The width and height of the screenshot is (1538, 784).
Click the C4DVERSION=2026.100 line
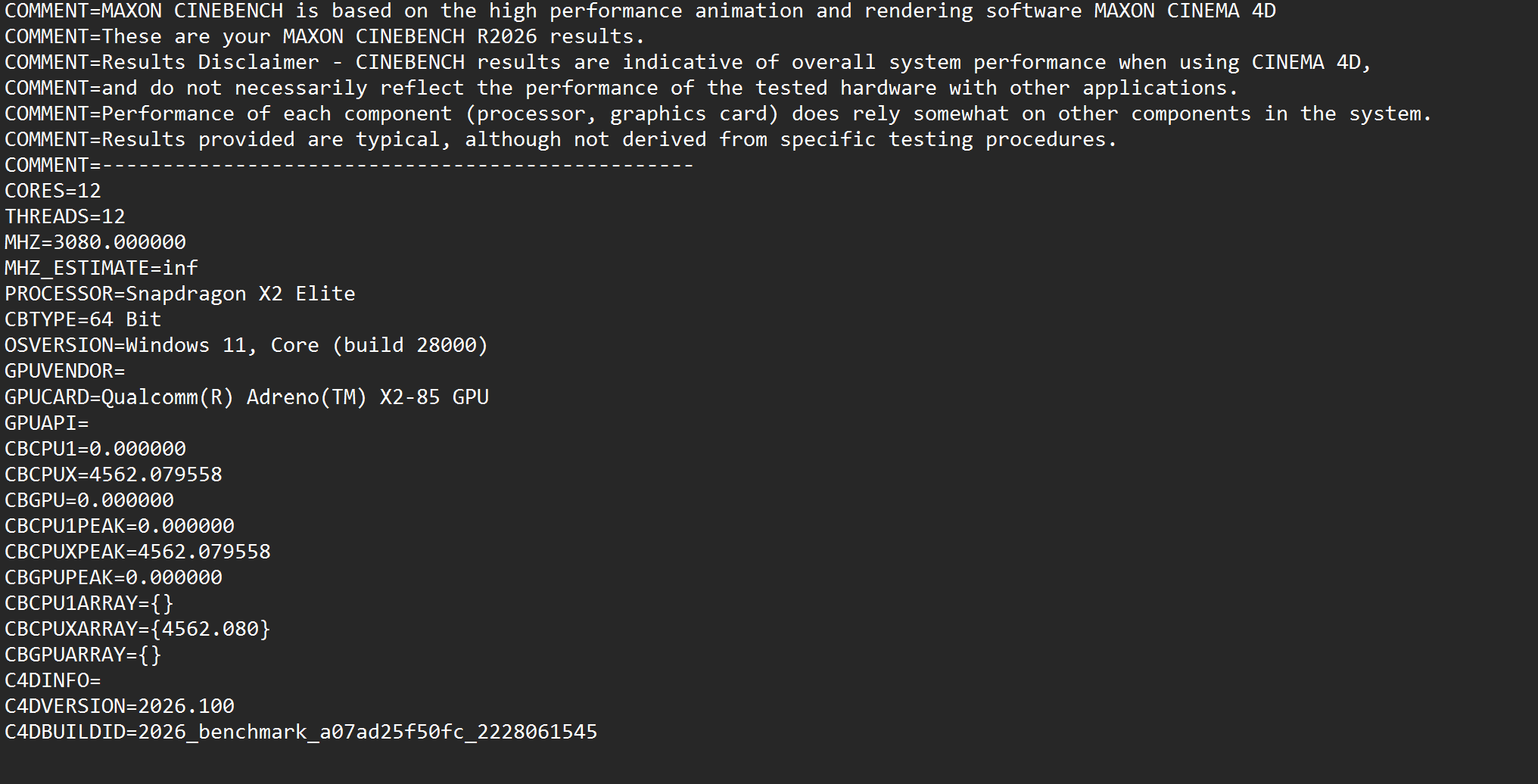coord(120,706)
